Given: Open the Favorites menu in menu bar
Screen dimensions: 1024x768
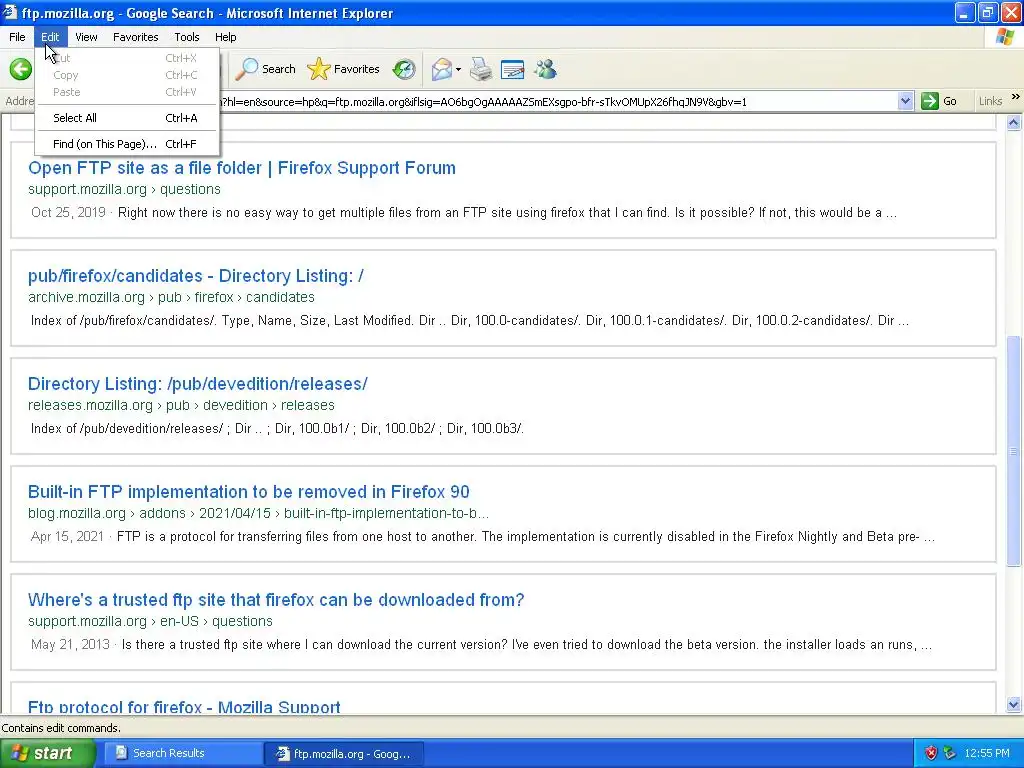Looking at the screenshot, I should coord(135,37).
